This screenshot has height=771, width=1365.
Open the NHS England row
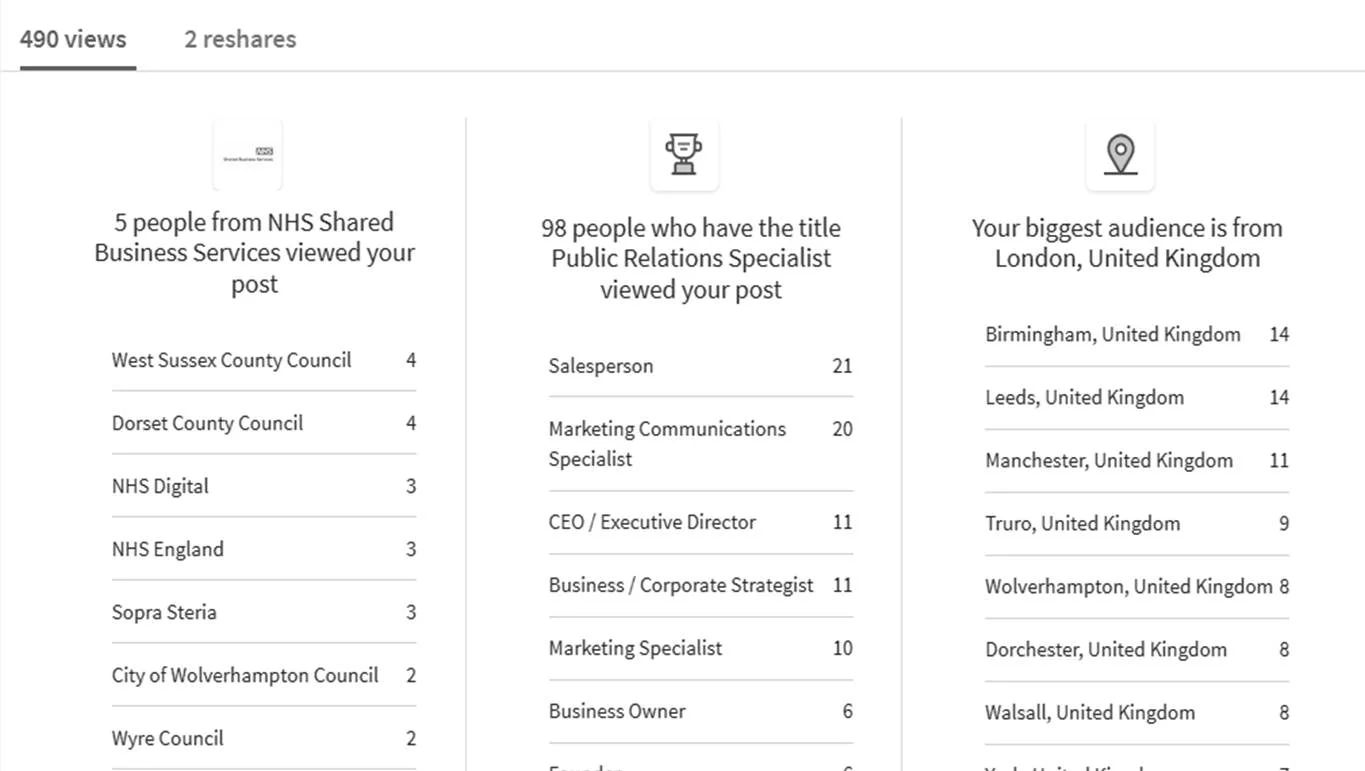click(264, 549)
